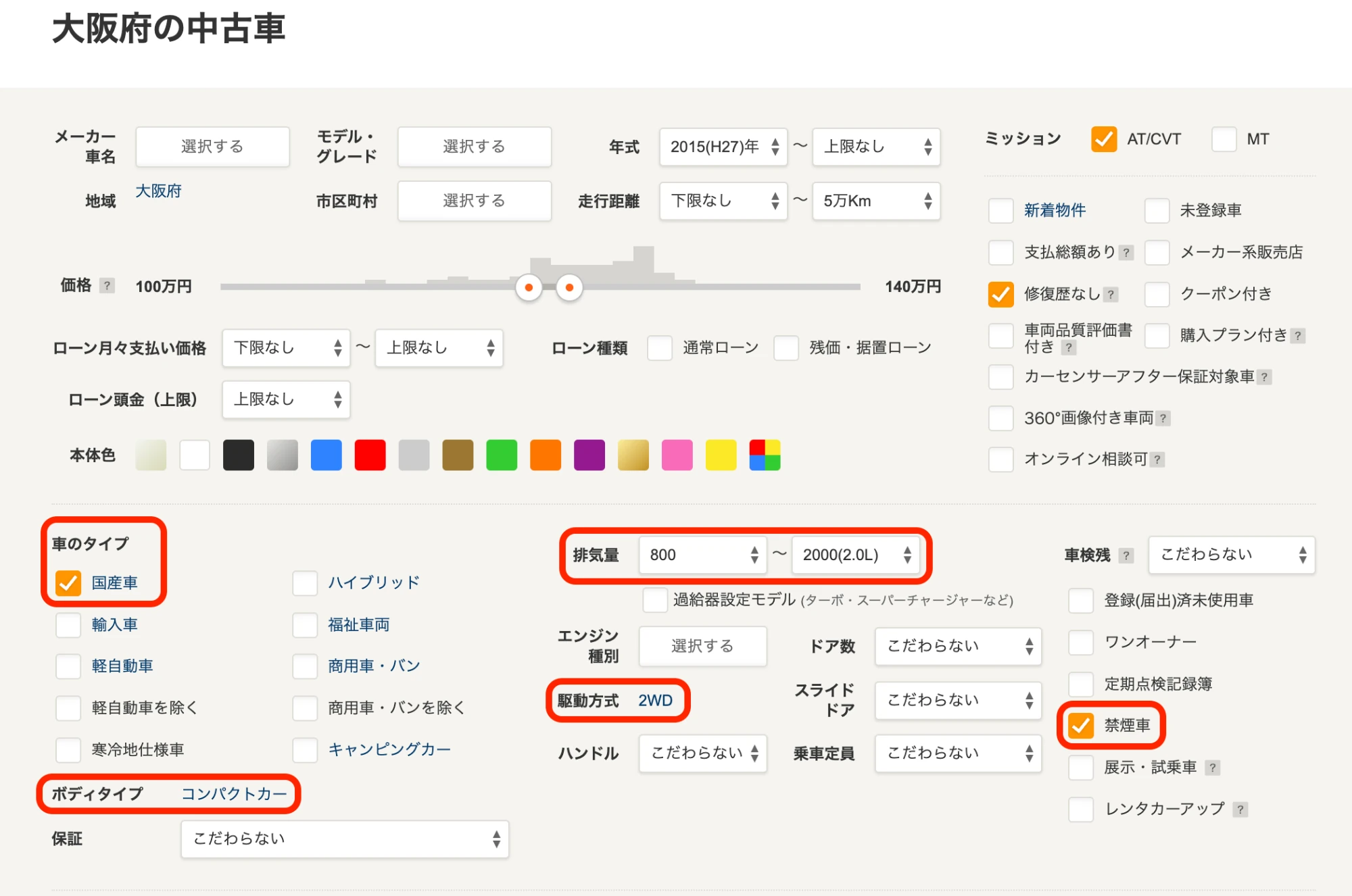Uncheck the AT/CVT mission checkbox
The width and height of the screenshot is (1352, 896).
coord(1104,139)
